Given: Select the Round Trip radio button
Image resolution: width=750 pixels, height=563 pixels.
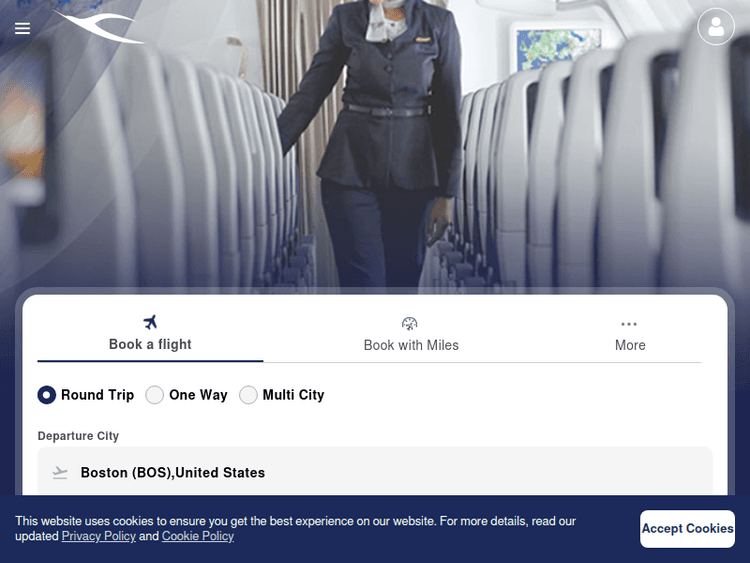Looking at the screenshot, I should pyautogui.click(x=47, y=395).
